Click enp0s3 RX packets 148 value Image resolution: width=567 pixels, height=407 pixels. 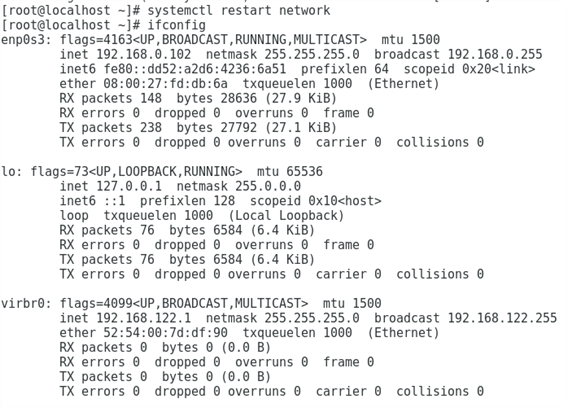pos(151,98)
